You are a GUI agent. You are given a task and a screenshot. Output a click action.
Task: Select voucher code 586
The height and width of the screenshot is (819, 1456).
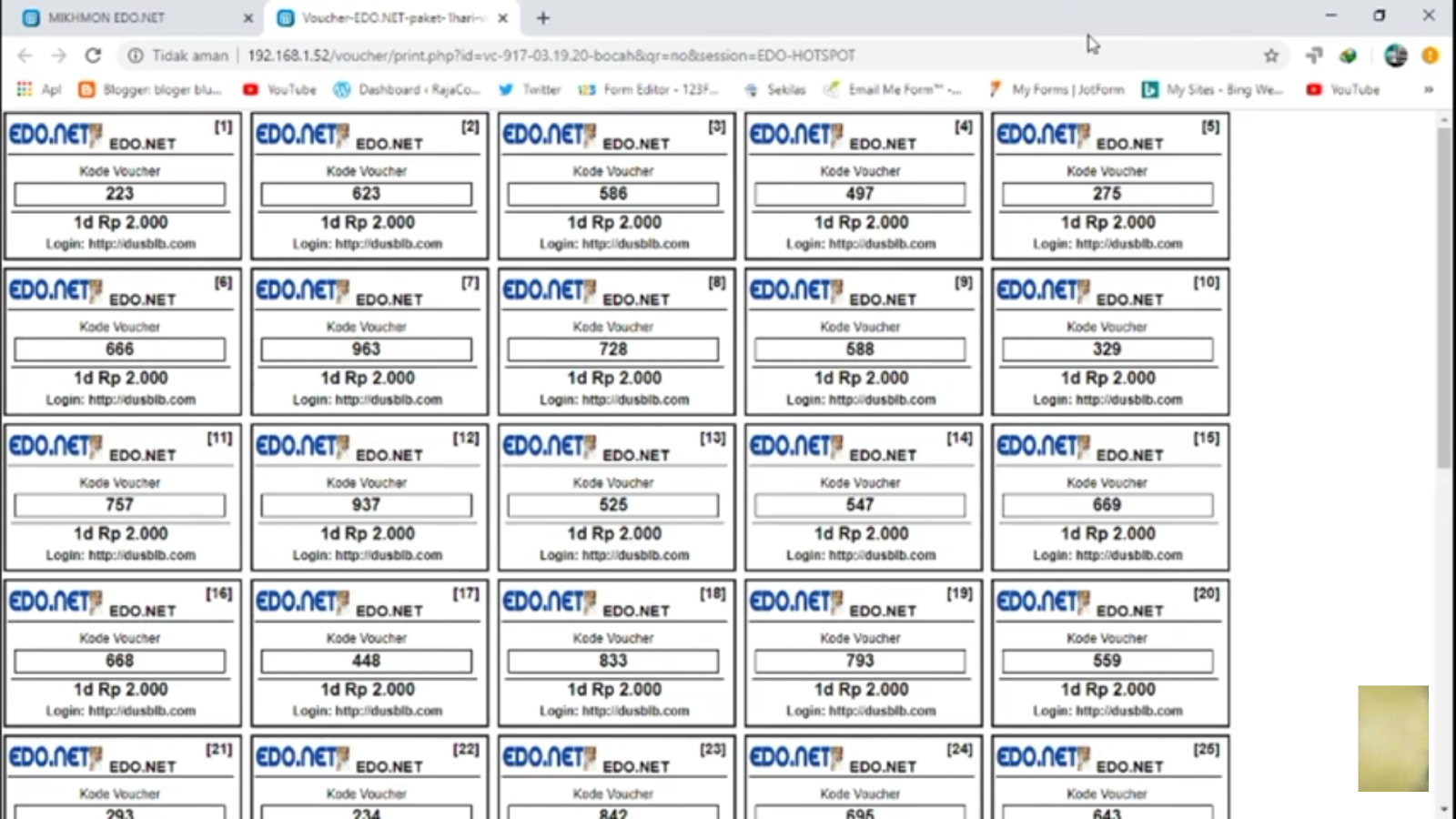click(x=613, y=194)
